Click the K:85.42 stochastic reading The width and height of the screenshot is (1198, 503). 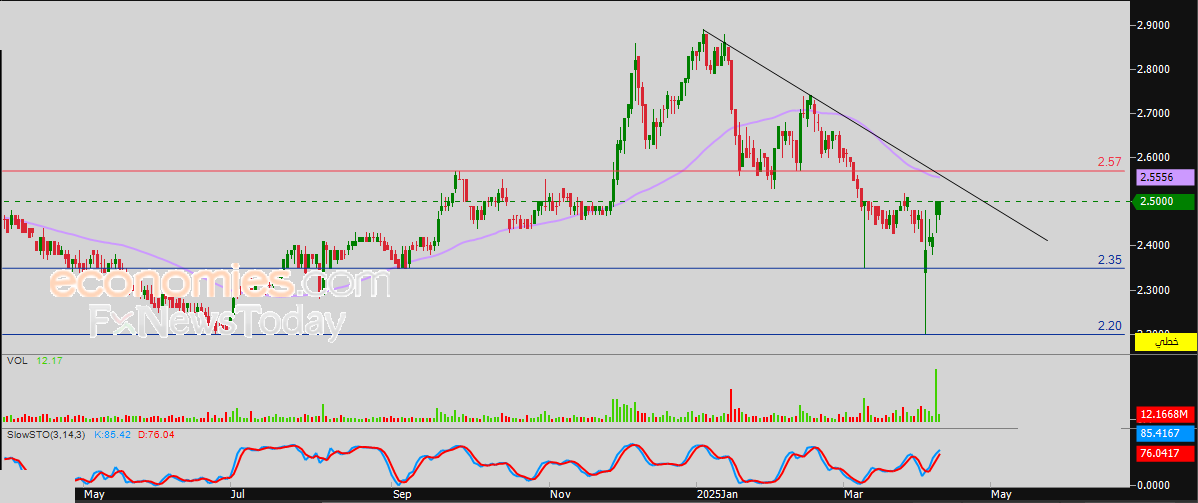tap(112, 434)
